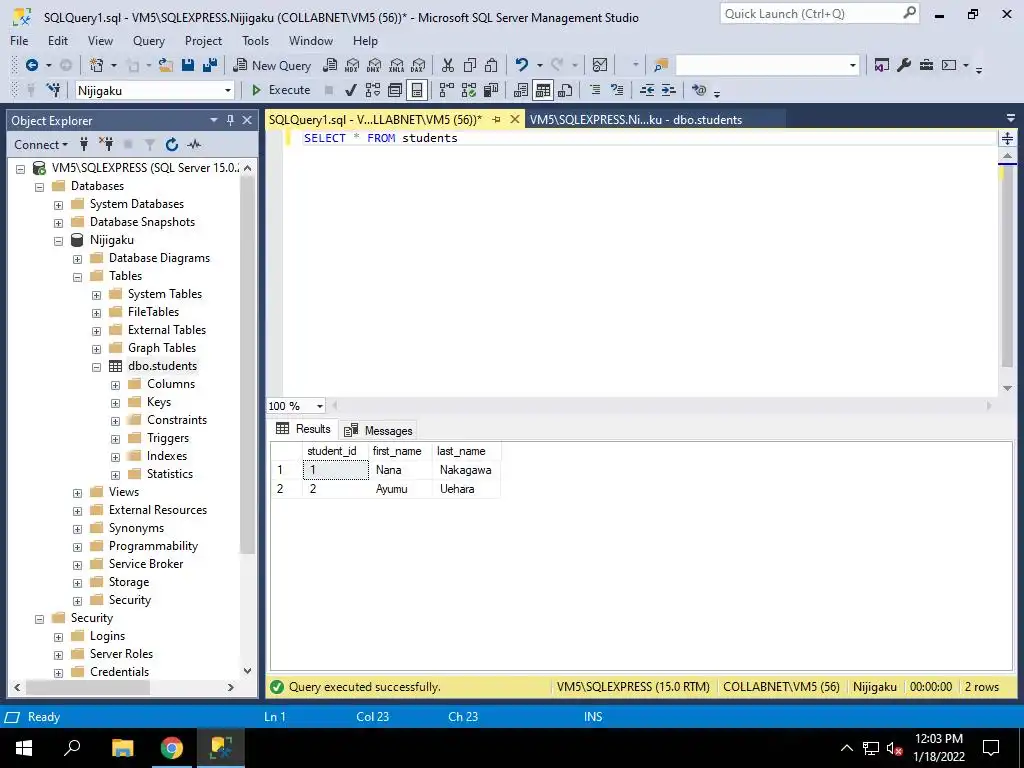Select the Results tab

click(303, 429)
